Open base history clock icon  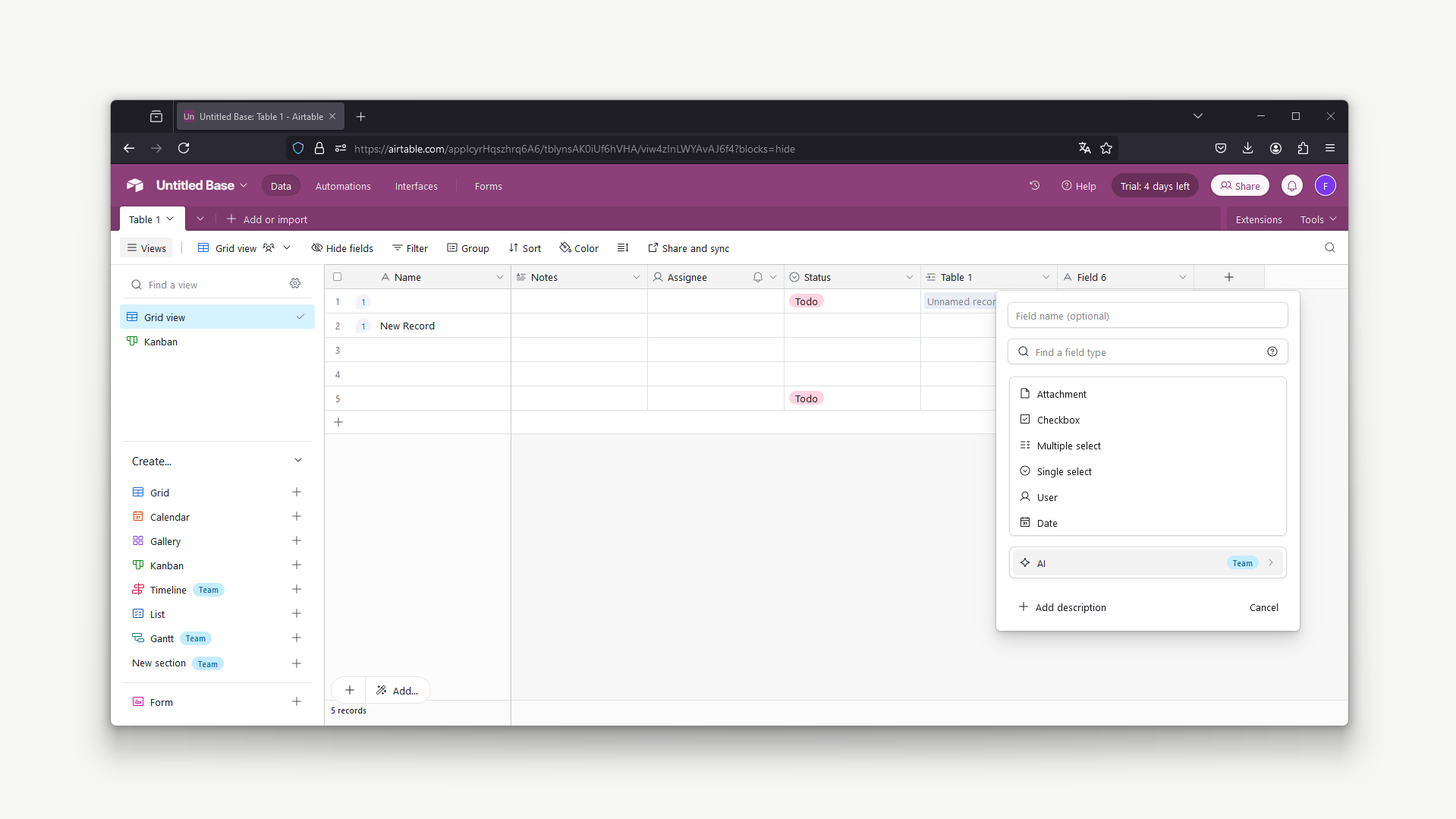[x=1034, y=185]
